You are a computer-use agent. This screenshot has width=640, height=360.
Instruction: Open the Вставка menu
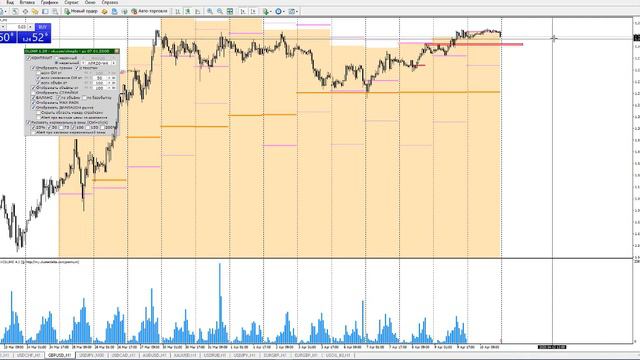pos(27,2)
